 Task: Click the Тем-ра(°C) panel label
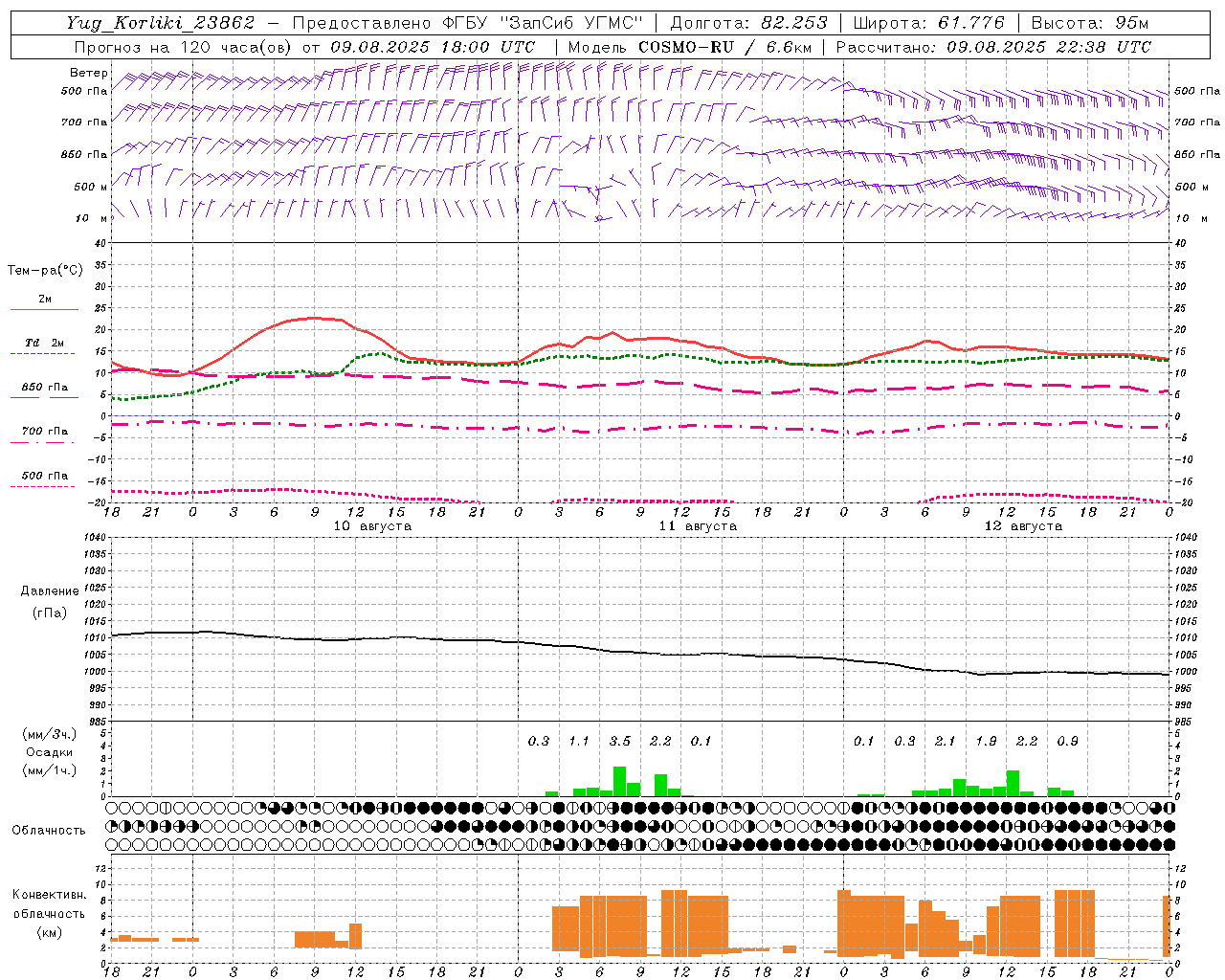[x=45, y=271]
